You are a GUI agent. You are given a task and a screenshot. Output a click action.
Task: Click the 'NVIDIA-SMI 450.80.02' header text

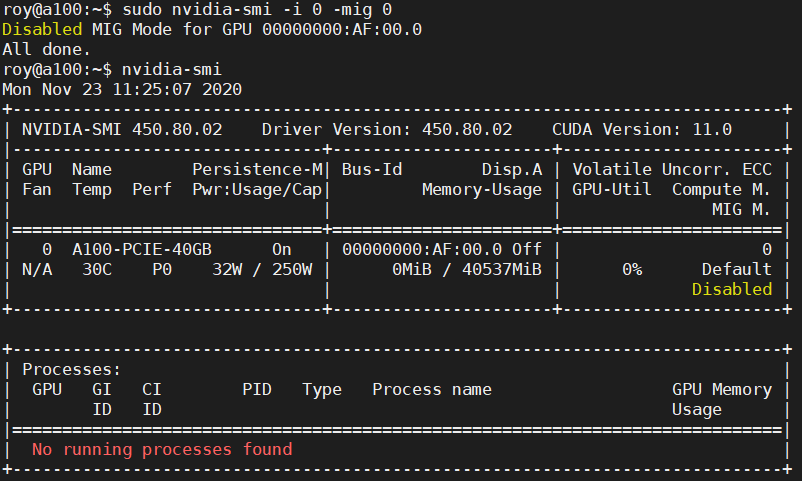[x=122, y=129]
